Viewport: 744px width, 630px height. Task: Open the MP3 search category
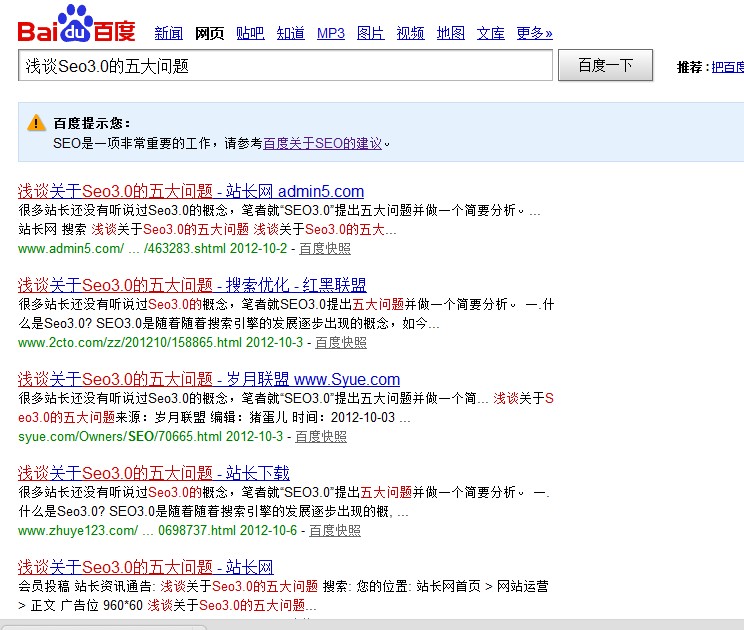(331, 33)
